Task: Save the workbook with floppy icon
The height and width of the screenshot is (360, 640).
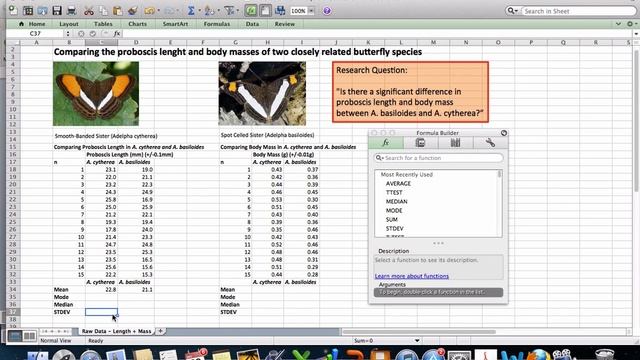Action: [57, 11]
